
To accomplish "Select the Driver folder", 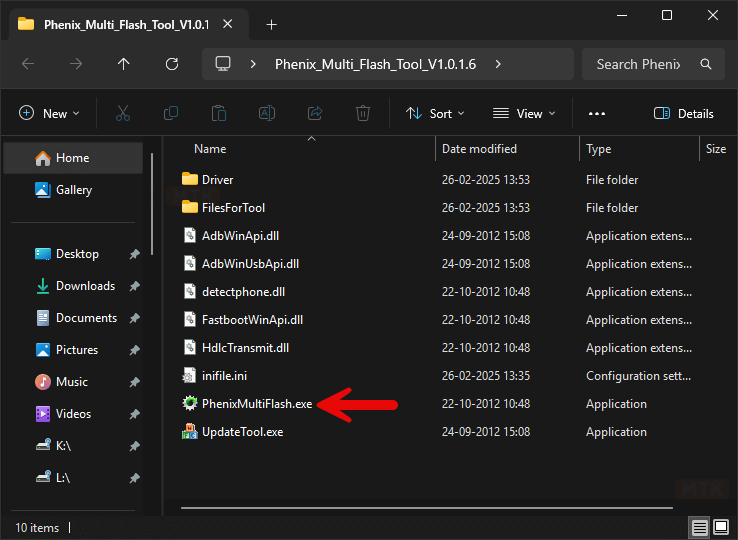I will point(217,180).
